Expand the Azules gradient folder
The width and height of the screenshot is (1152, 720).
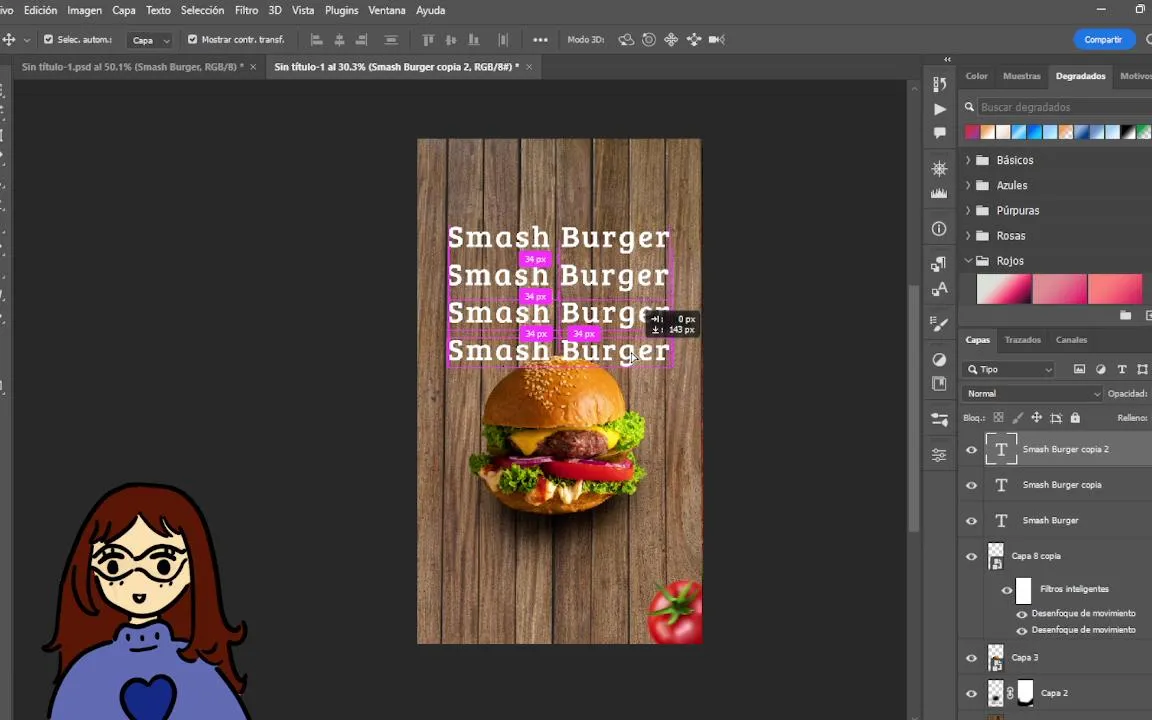[968, 185]
